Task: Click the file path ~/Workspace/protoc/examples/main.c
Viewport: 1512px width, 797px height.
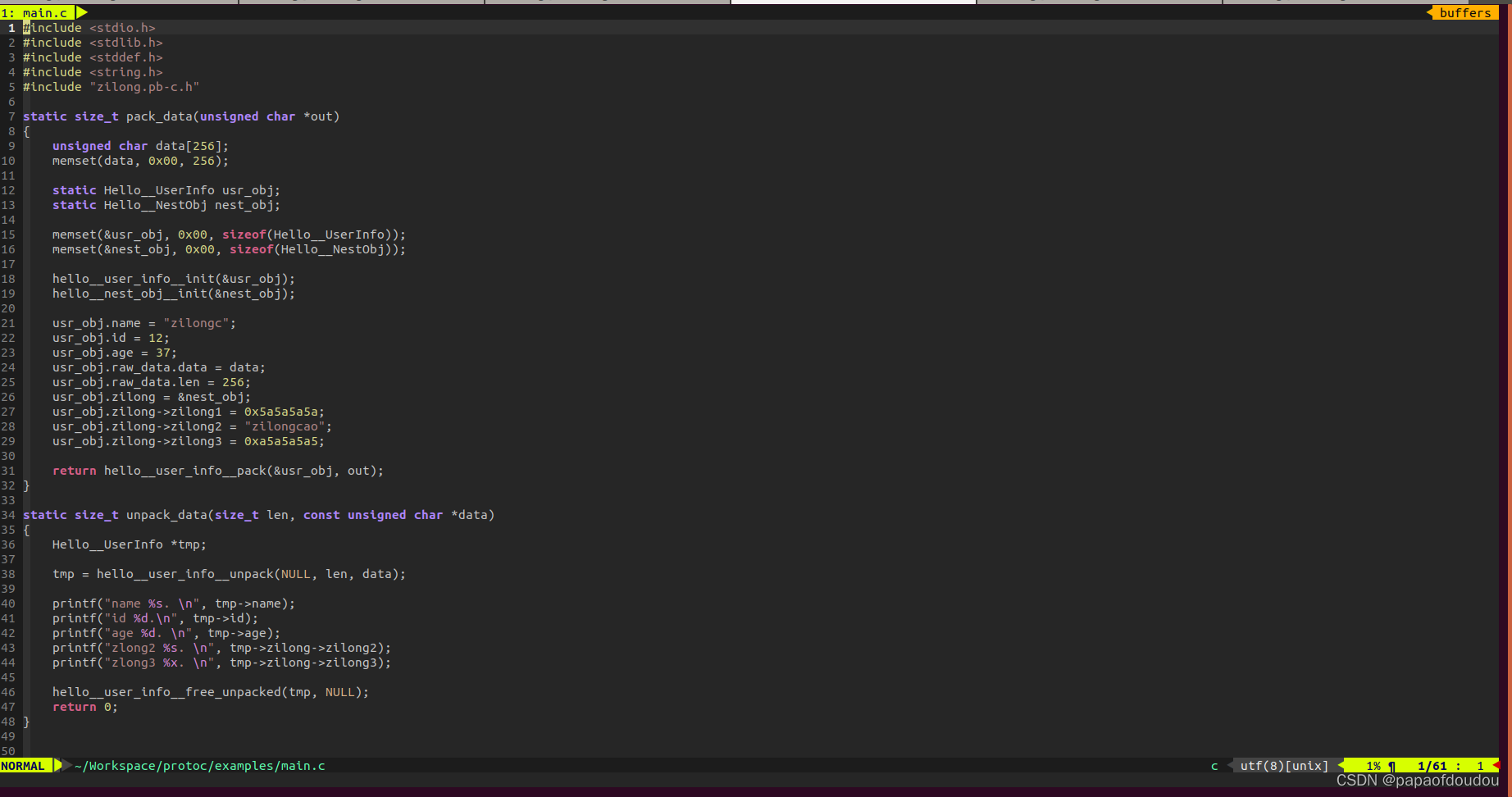Action: point(200,766)
